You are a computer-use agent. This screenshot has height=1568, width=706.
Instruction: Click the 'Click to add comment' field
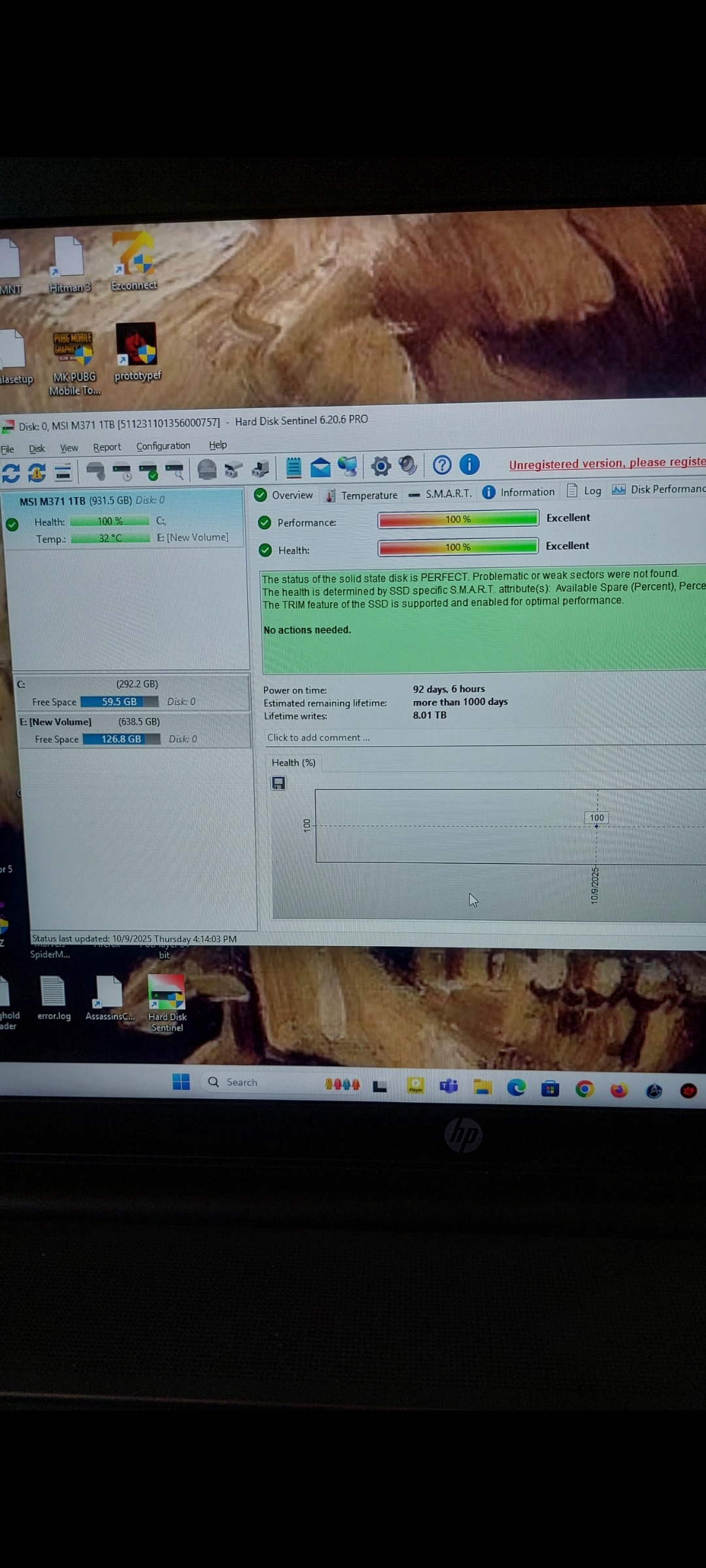tap(318, 738)
